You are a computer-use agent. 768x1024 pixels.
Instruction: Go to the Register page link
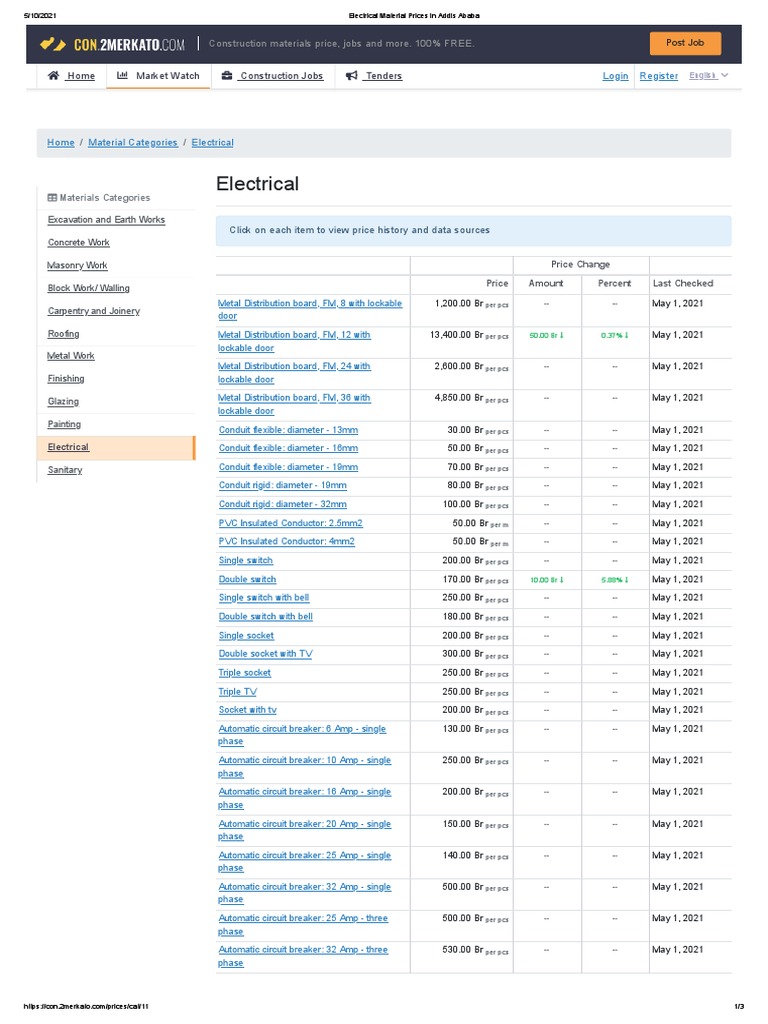[x=658, y=76]
